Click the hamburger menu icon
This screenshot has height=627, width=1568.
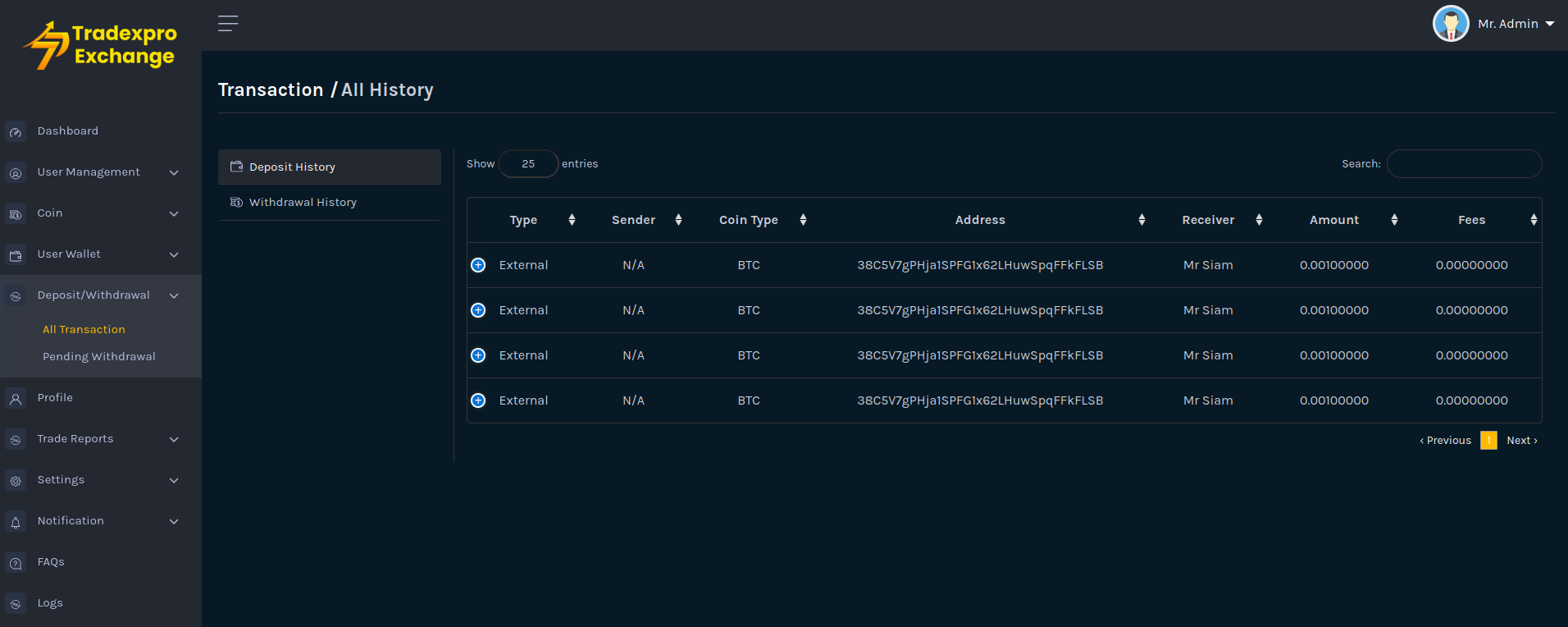tap(228, 24)
